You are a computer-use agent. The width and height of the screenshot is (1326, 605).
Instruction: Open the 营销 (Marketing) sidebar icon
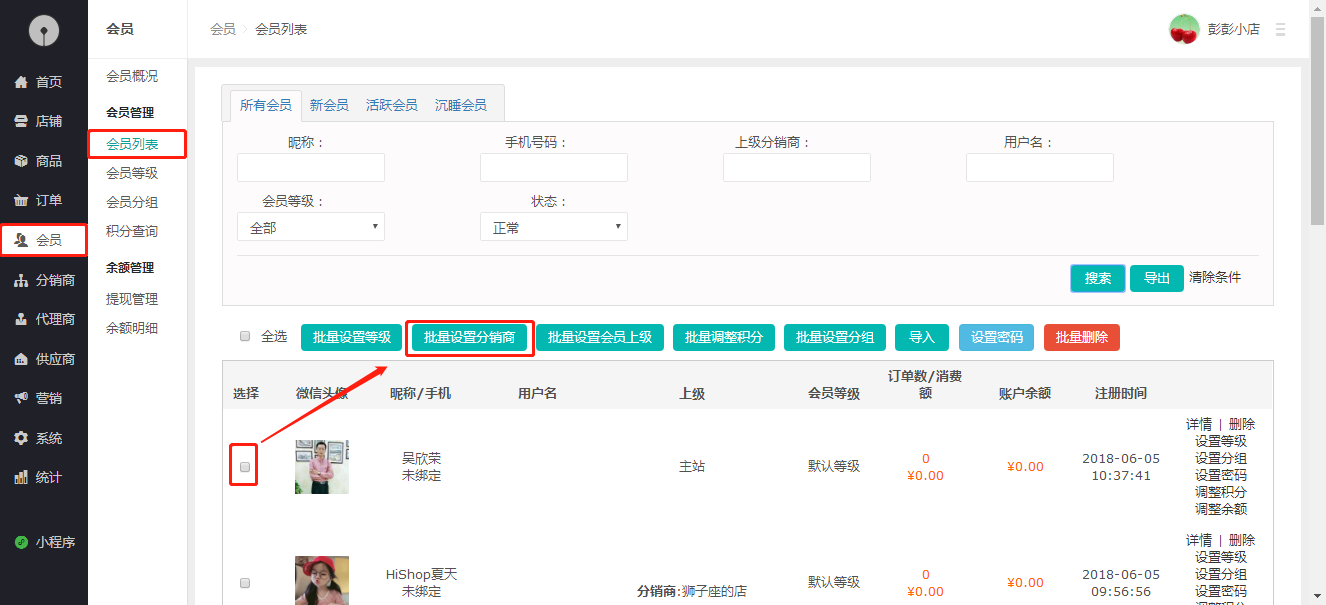(44, 398)
